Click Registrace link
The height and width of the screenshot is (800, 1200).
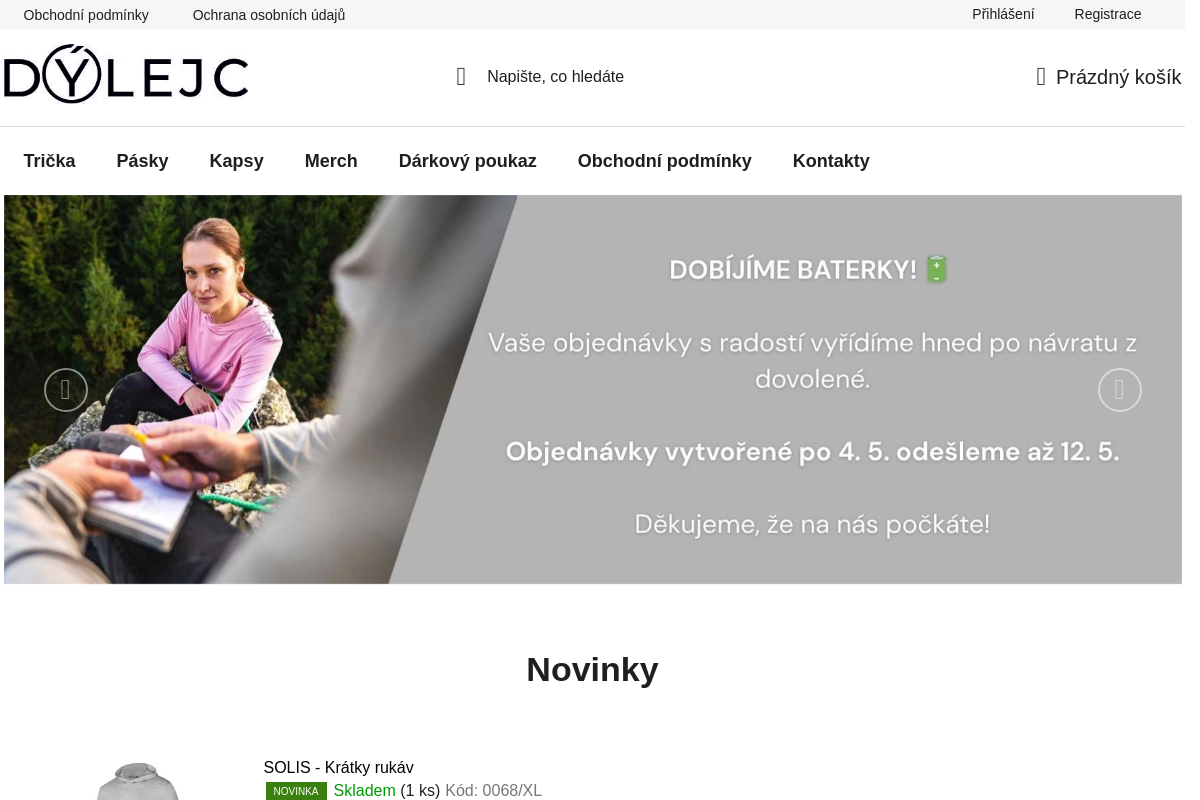[1108, 14]
